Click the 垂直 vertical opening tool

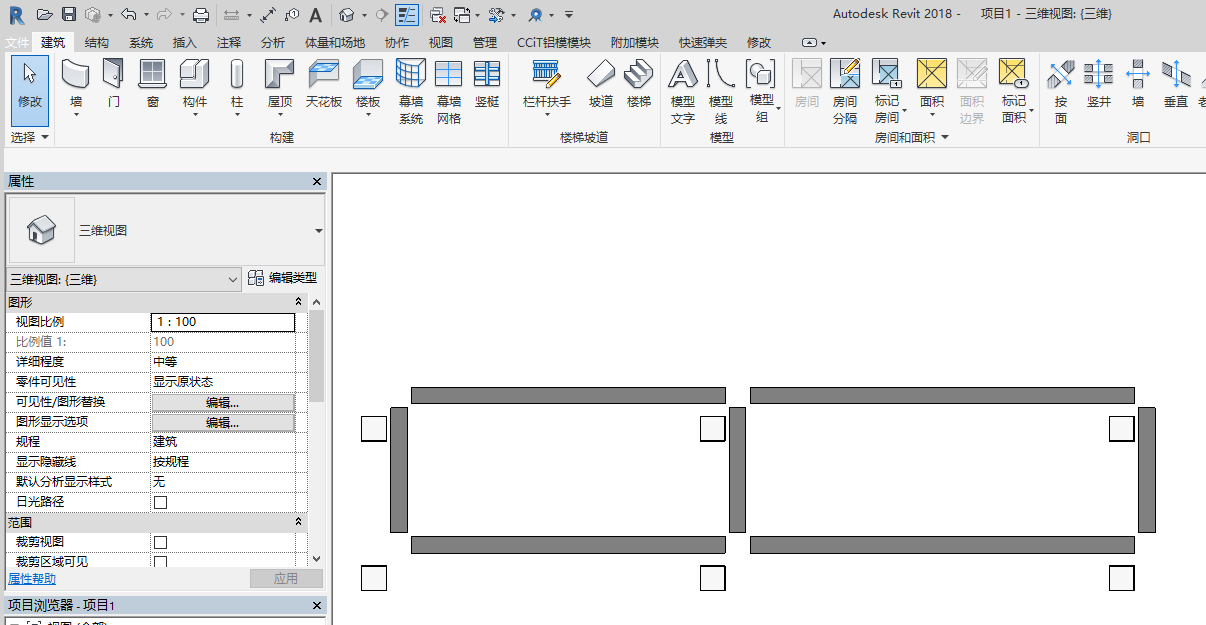(1176, 84)
